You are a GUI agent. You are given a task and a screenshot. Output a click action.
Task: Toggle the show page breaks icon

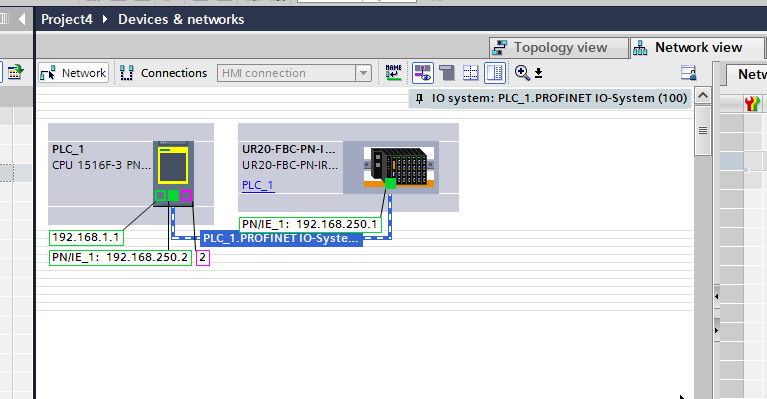471,73
